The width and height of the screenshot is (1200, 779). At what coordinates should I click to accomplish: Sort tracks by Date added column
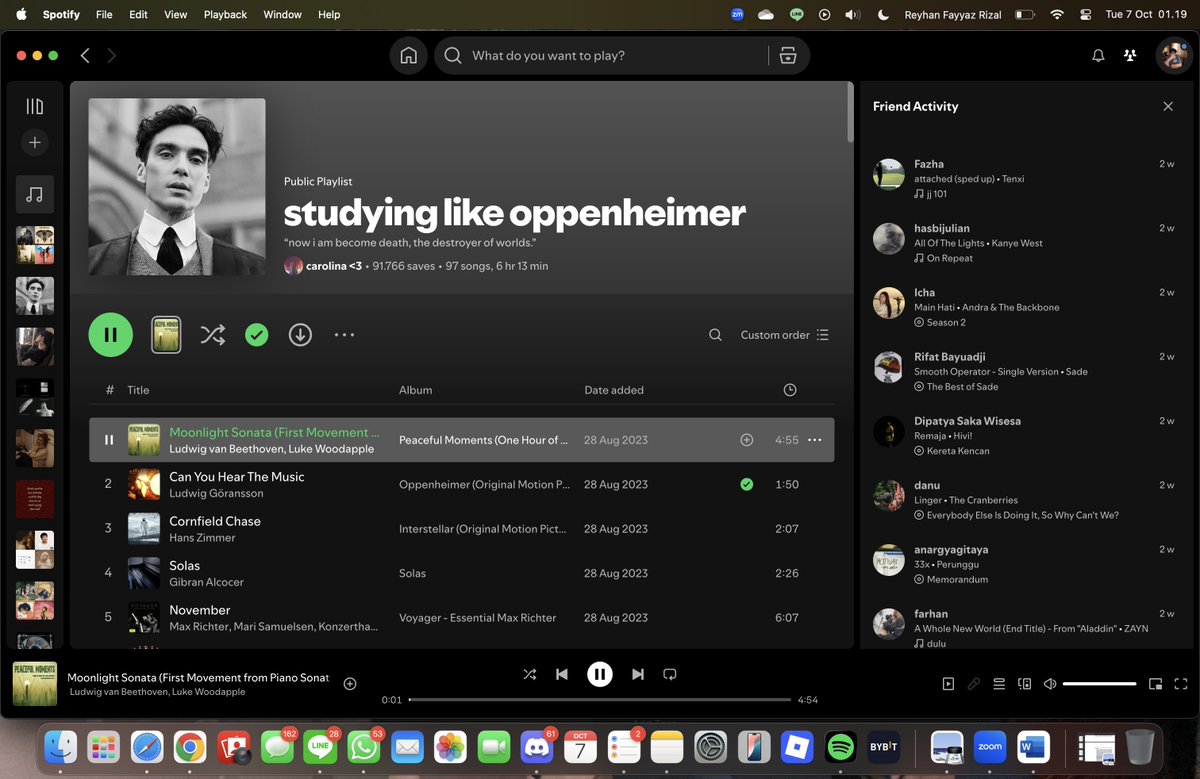(x=614, y=390)
